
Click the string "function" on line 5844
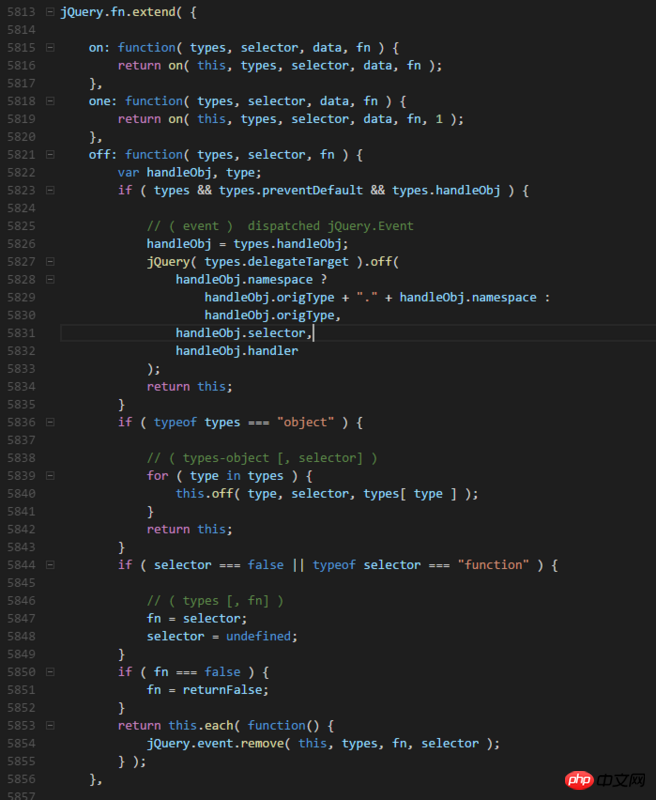[493, 565]
